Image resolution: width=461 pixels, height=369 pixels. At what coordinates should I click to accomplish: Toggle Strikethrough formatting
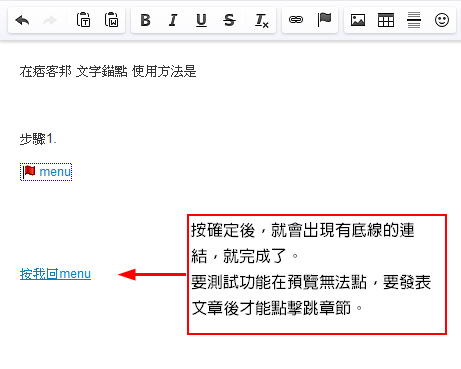pos(229,20)
